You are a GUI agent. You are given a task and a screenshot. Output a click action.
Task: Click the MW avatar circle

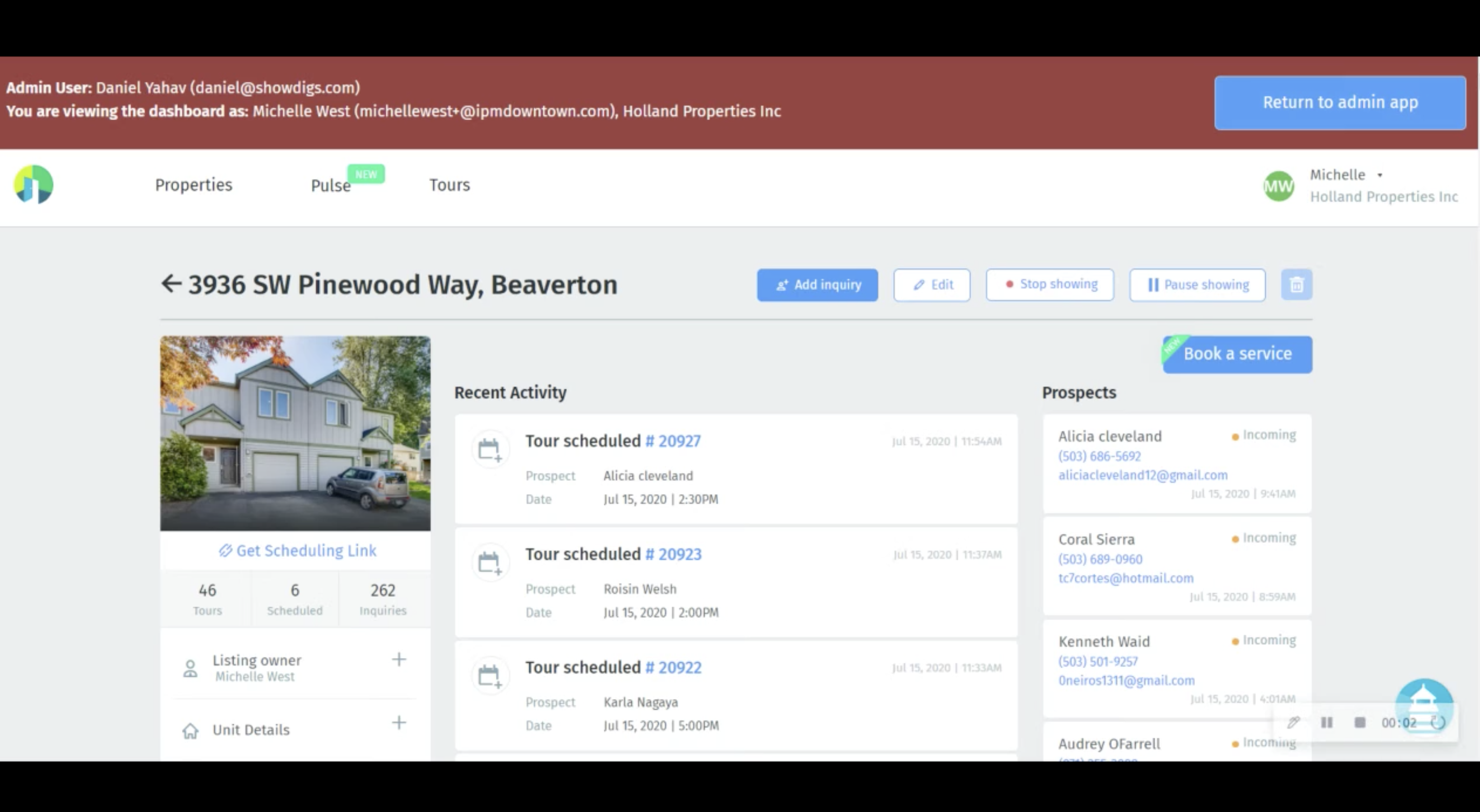coord(1278,186)
